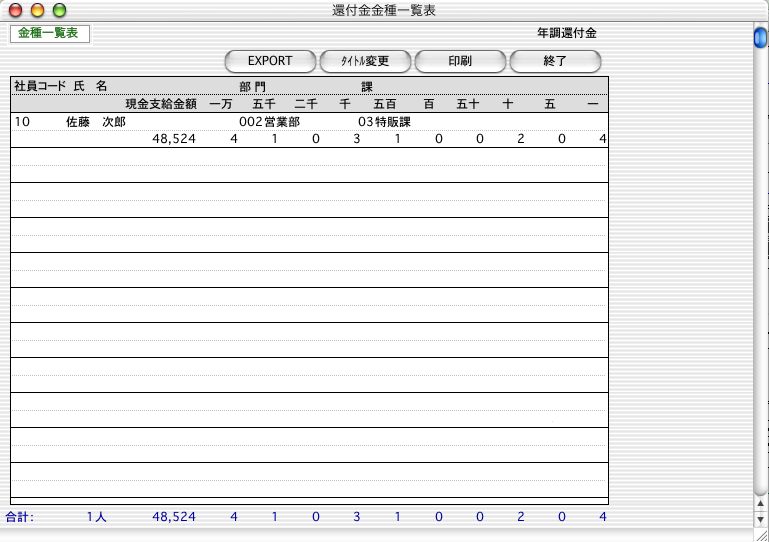Click the 社員コード column header
769x542 pixels.
[40, 87]
